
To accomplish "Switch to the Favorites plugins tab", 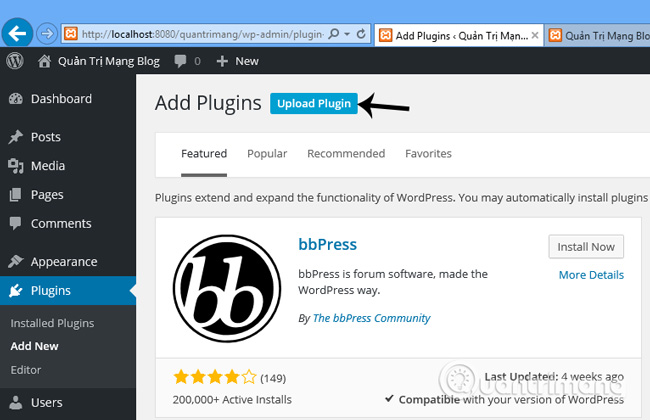I will pos(428,154).
